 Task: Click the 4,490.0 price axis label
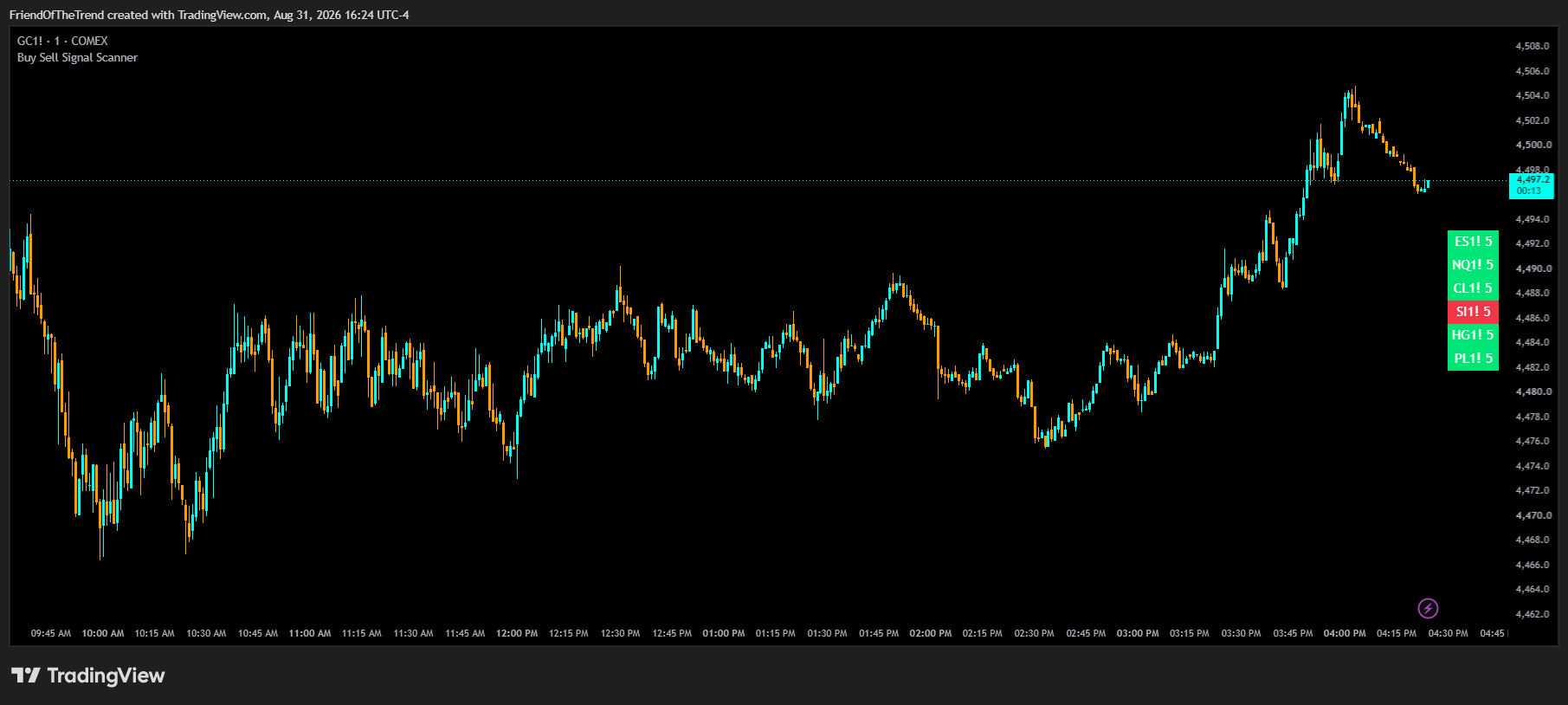[1533, 268]
